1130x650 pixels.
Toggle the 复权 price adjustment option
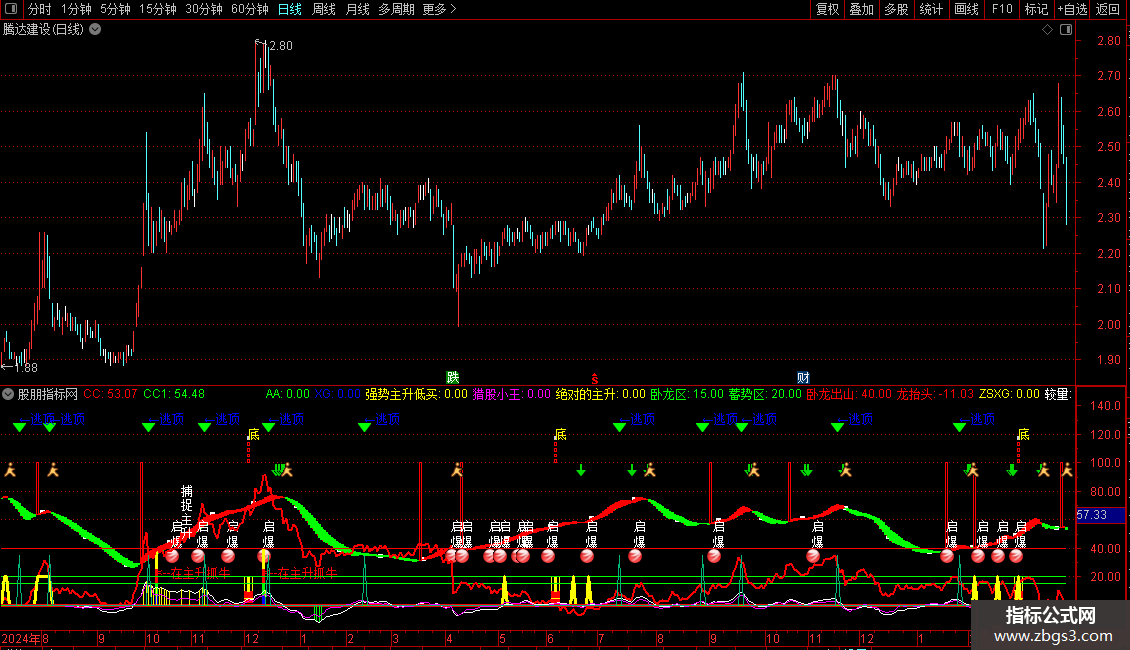pos(827,9)
